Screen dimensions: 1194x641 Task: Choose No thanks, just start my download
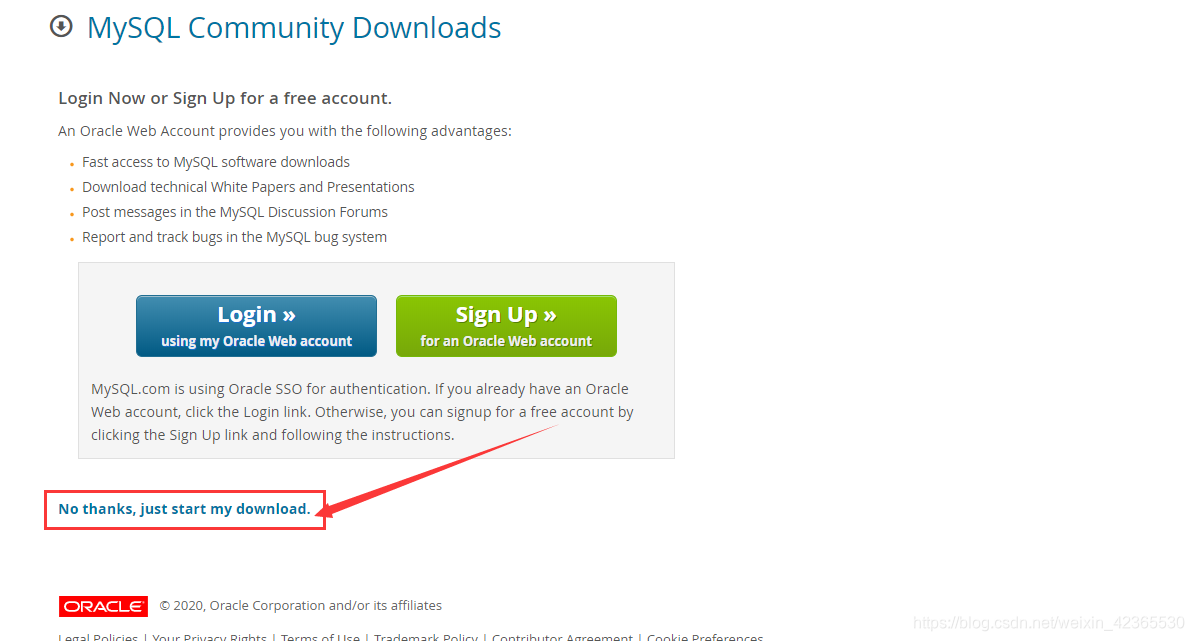(x=184, y=509)
